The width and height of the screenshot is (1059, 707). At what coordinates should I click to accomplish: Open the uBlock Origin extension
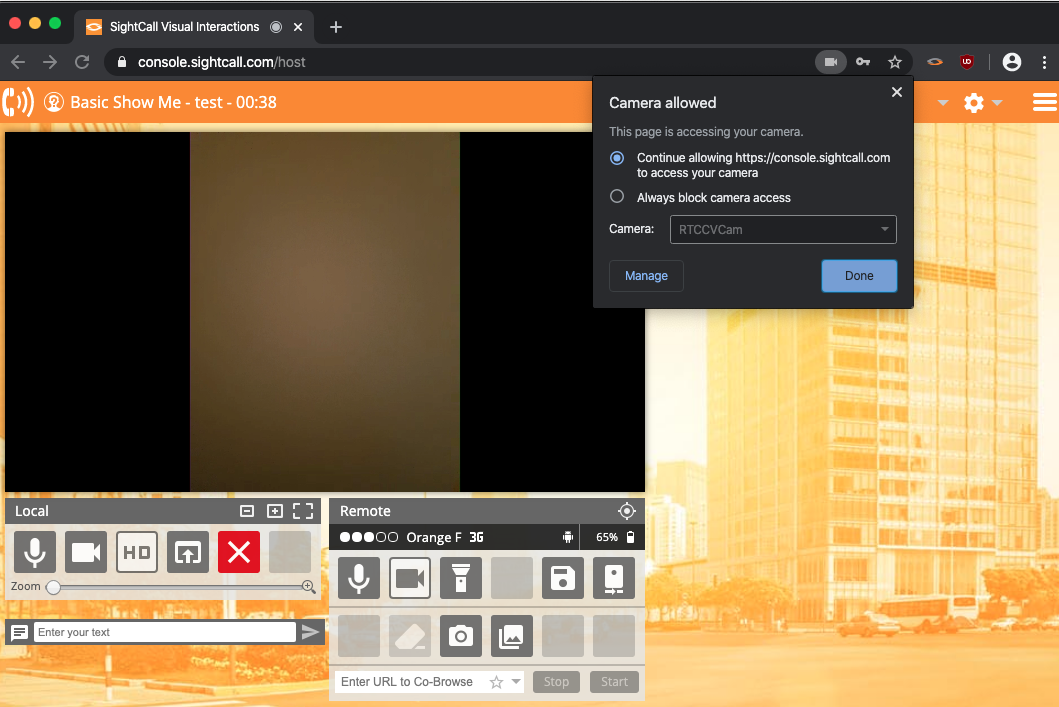(x=967, y=62)
